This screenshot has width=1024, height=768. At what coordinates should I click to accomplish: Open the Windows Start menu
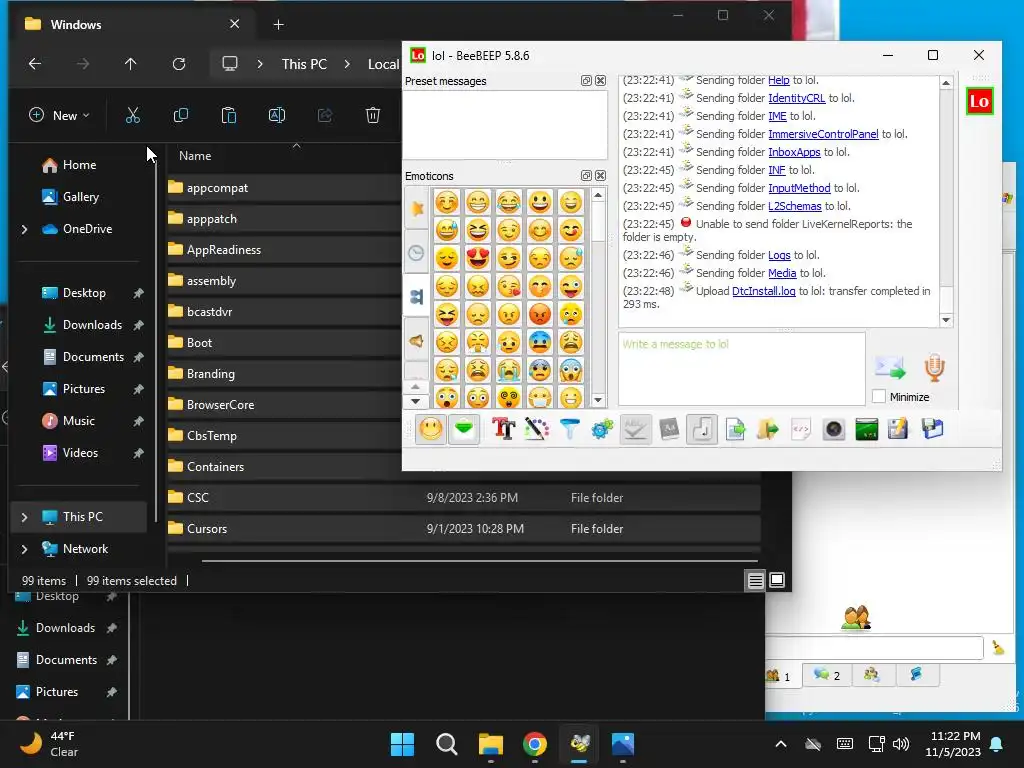point(402,744)
